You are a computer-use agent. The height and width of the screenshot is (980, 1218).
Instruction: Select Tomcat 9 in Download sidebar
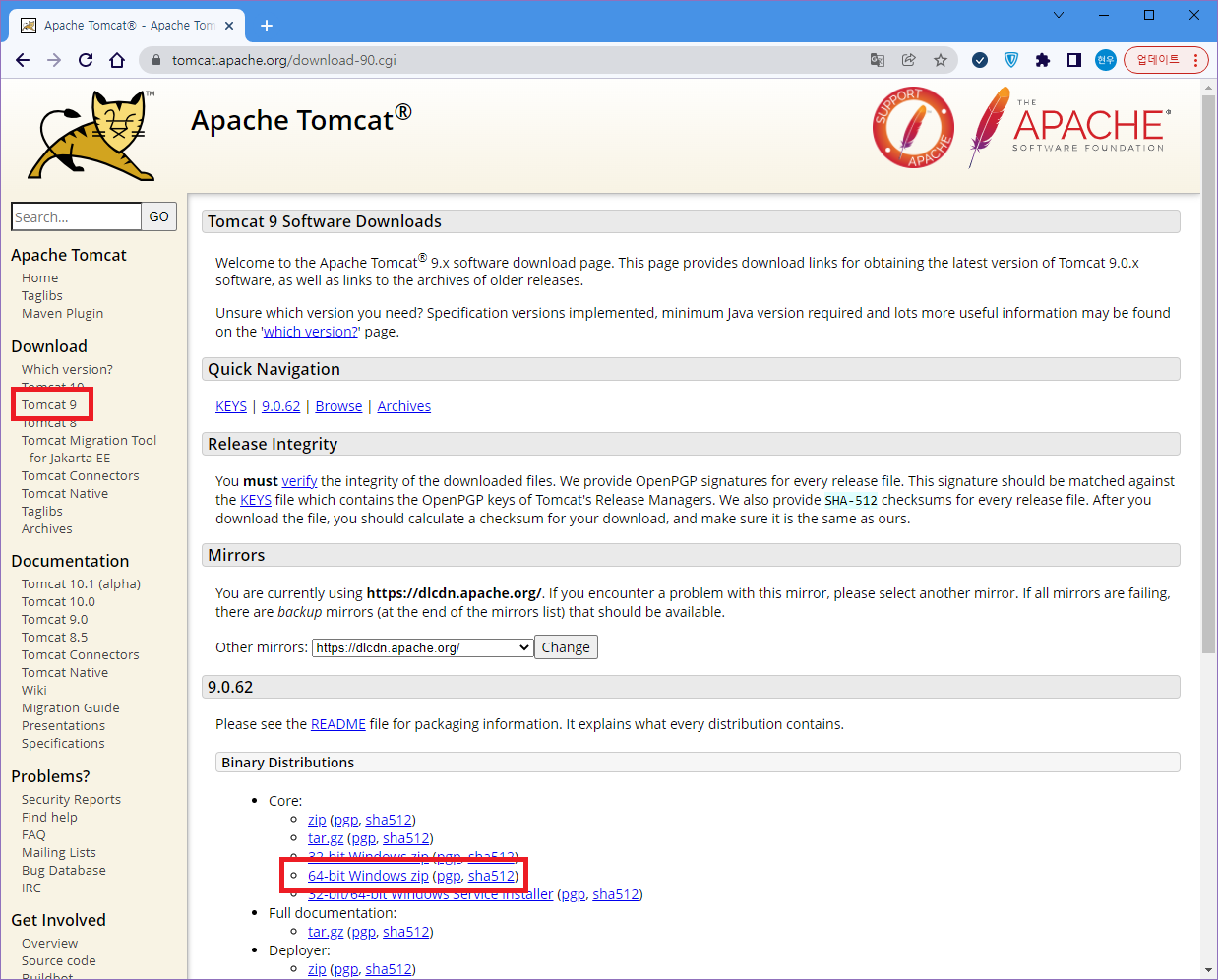pyautogui.click(x=49, y=404)
